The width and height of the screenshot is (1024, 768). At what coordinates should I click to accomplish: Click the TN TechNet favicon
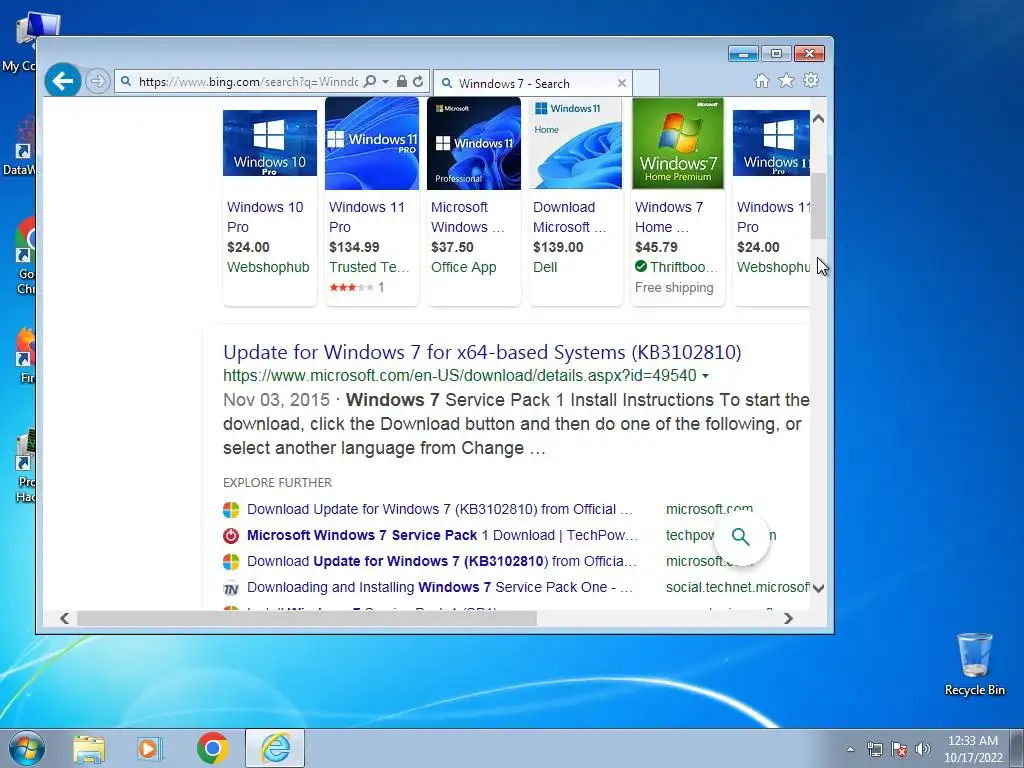231,588
